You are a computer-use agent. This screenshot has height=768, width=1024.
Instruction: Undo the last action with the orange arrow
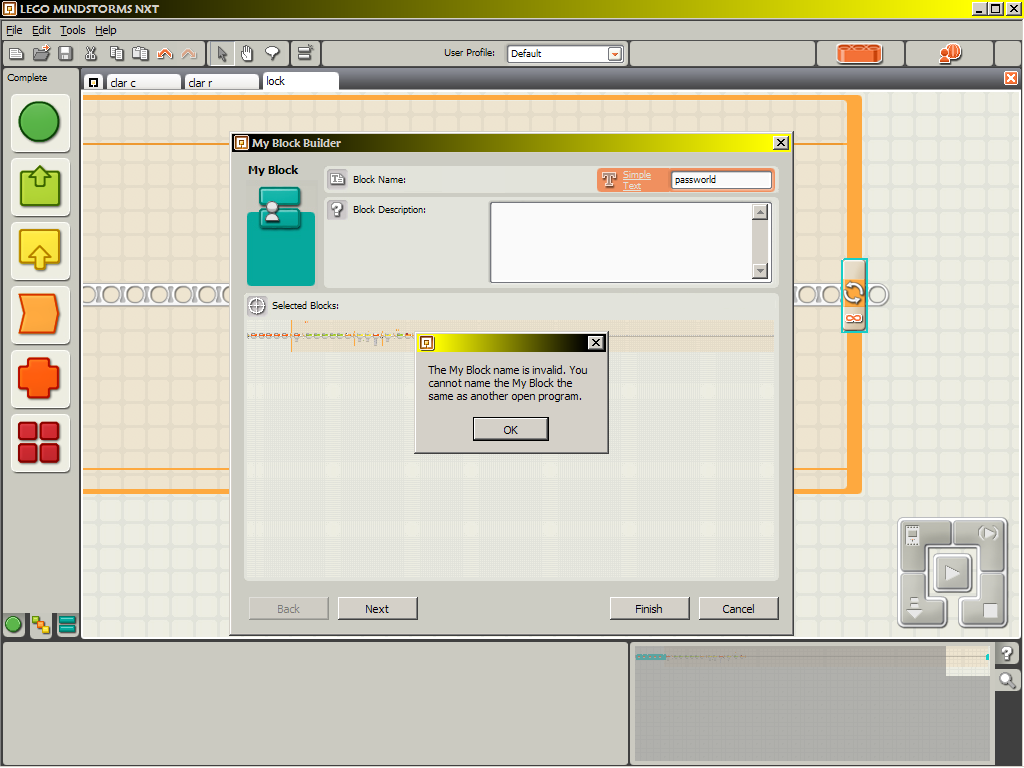coord(165,54)
